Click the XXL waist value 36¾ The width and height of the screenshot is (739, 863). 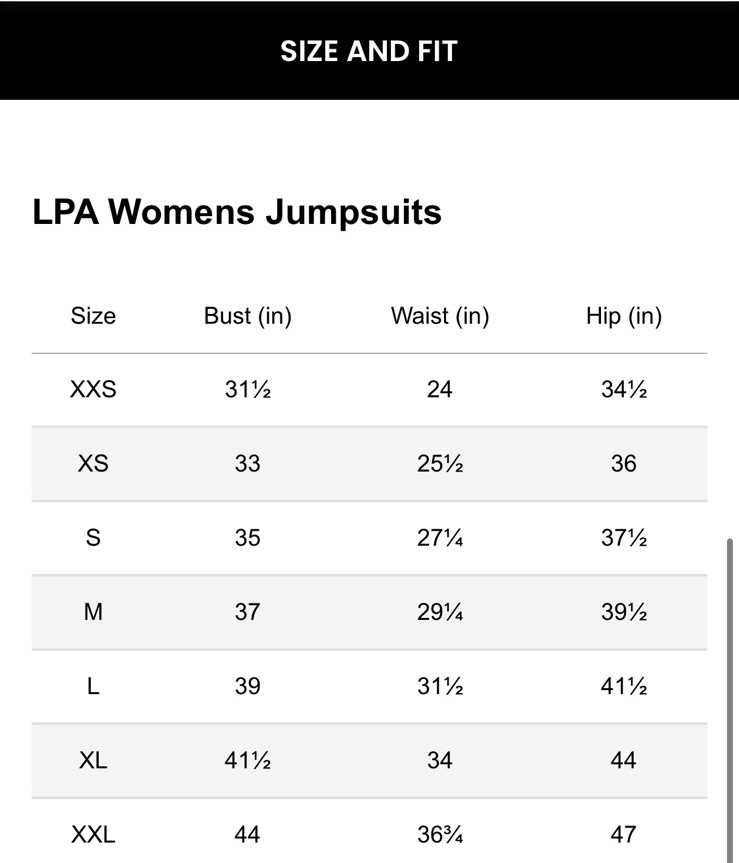[439, 834]
